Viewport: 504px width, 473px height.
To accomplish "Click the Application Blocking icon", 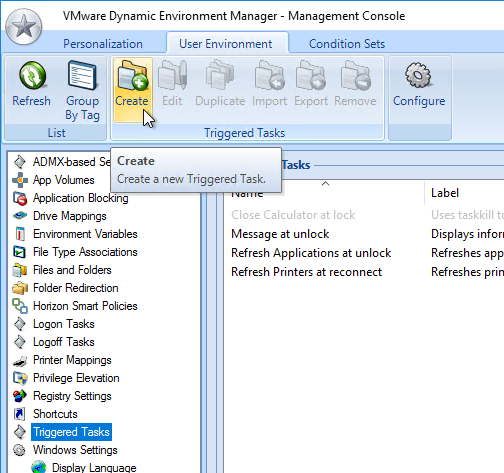I will (20, 198).
